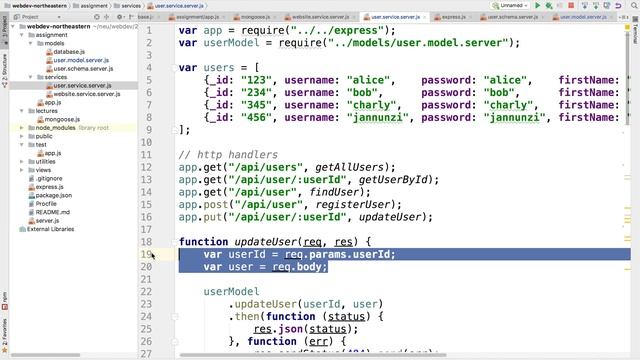Click hide panel icon beside gear
This screenshot has width=640, height=360.
(131, 17)
